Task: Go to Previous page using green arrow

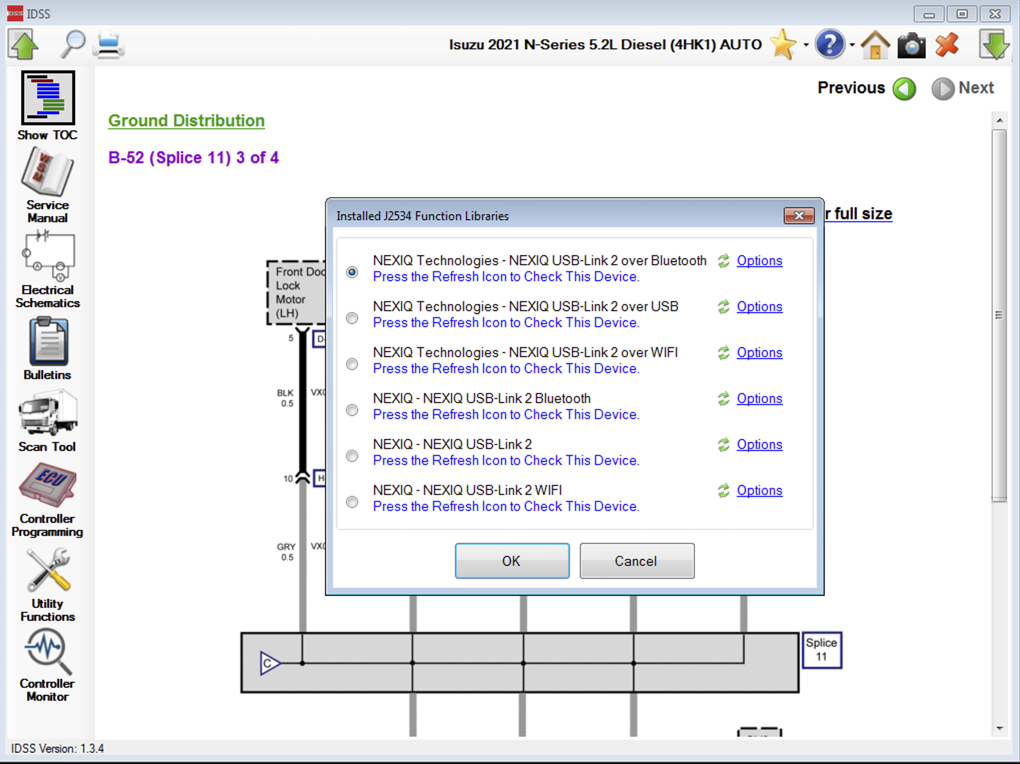Action: tap(904, 89)
